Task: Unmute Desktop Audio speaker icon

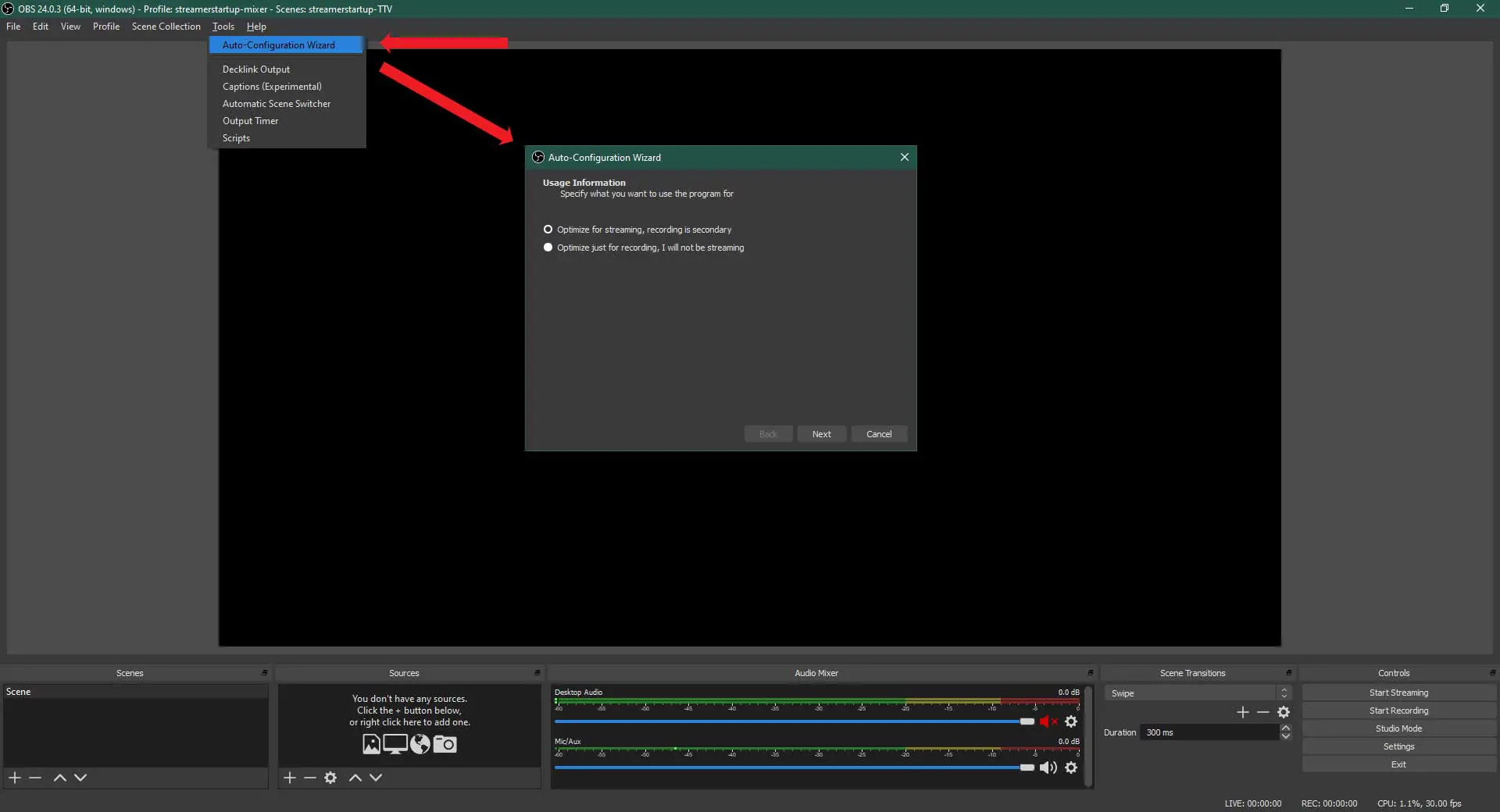Action: tap(1048, 721)
